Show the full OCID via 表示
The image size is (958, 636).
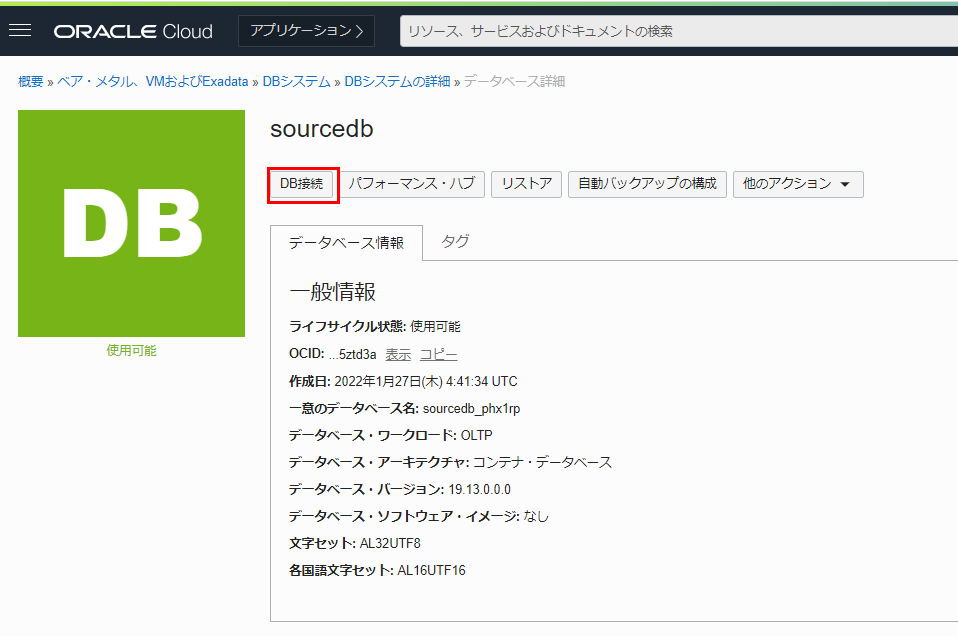pyautogui.click(x=398, y=354)
